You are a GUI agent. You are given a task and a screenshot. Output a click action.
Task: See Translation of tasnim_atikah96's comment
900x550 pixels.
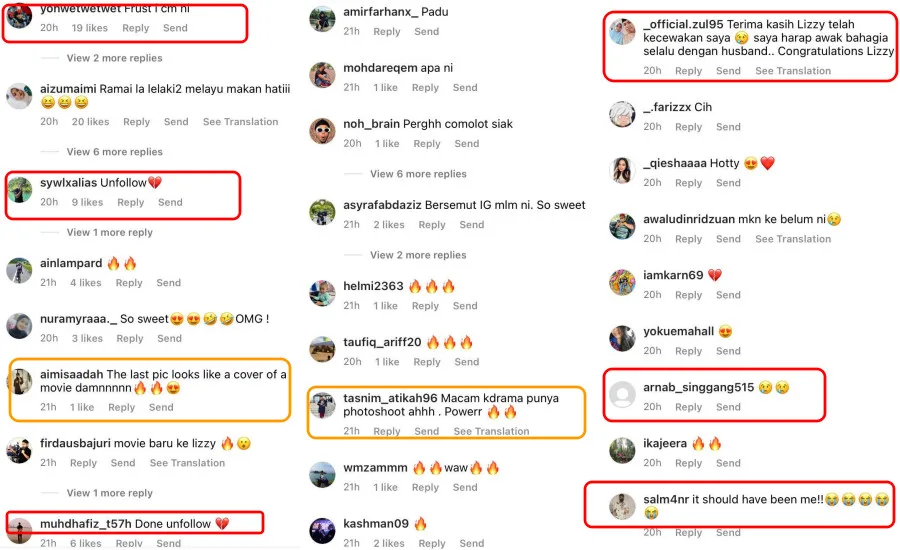pos(491,431)
